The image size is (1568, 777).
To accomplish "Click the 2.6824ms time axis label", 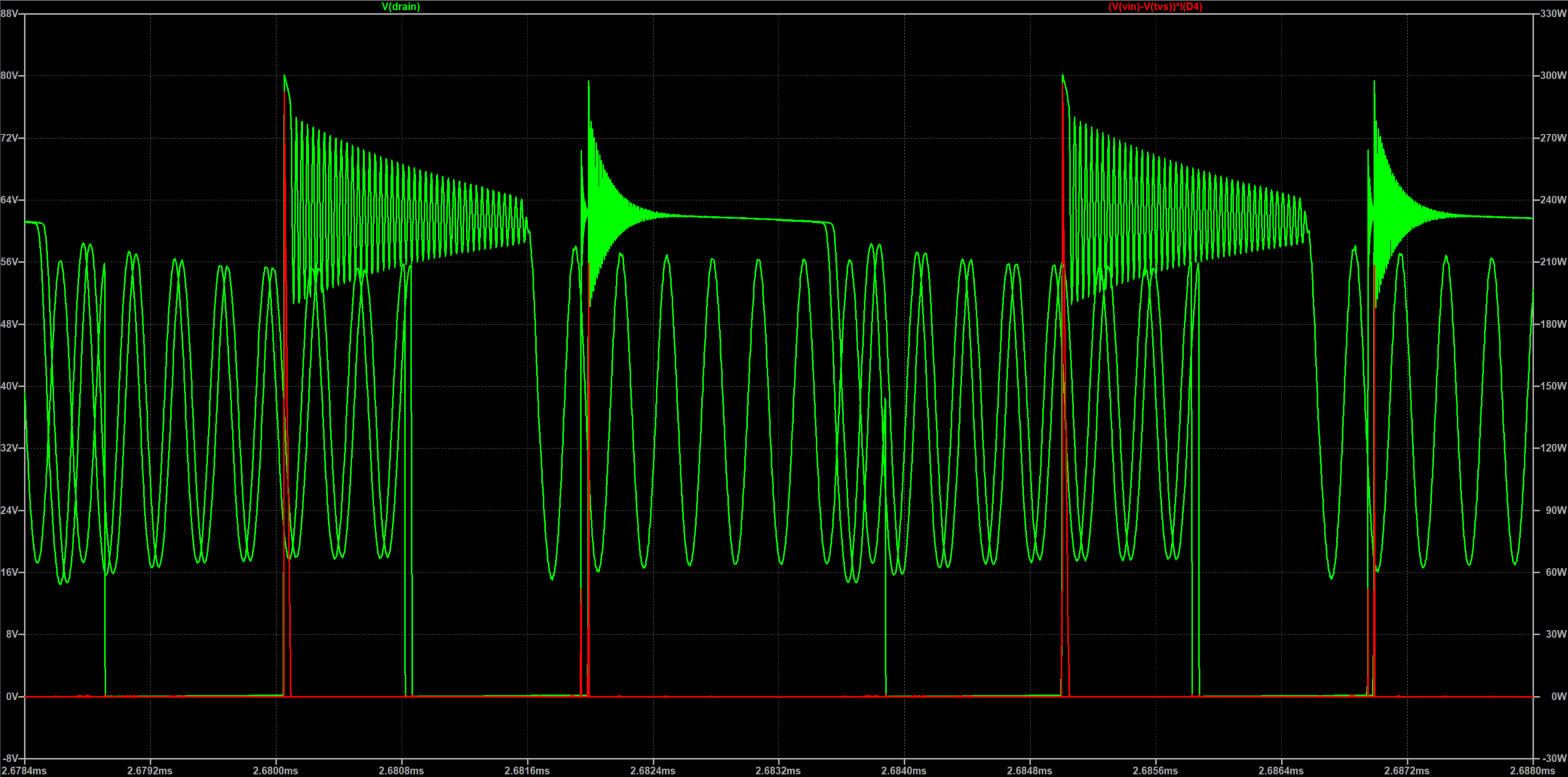I will (653, 770).
